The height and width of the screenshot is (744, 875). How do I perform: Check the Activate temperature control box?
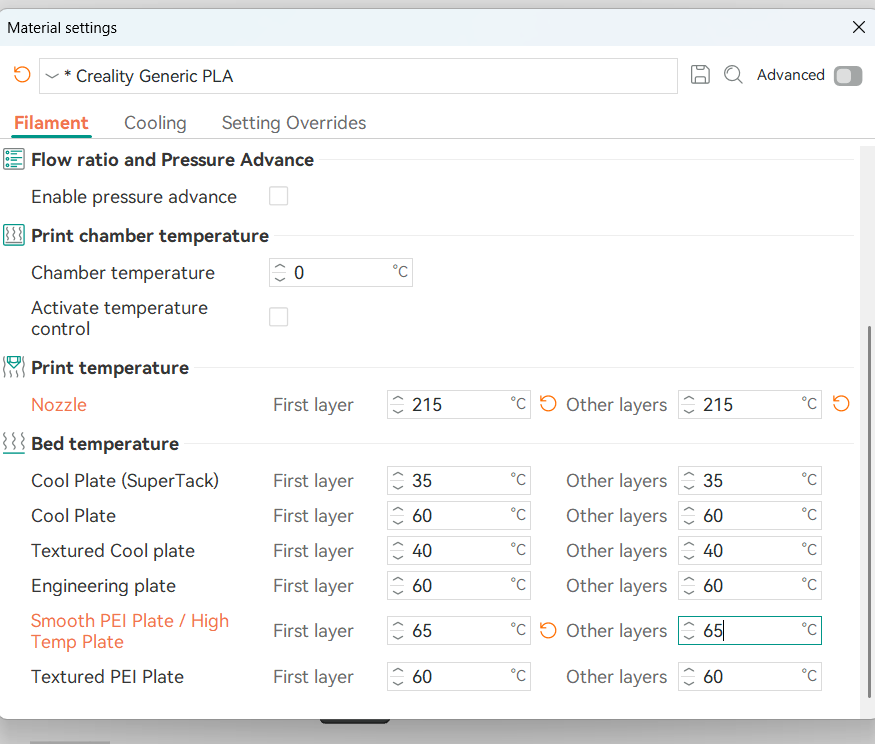(x=279, y=318)
